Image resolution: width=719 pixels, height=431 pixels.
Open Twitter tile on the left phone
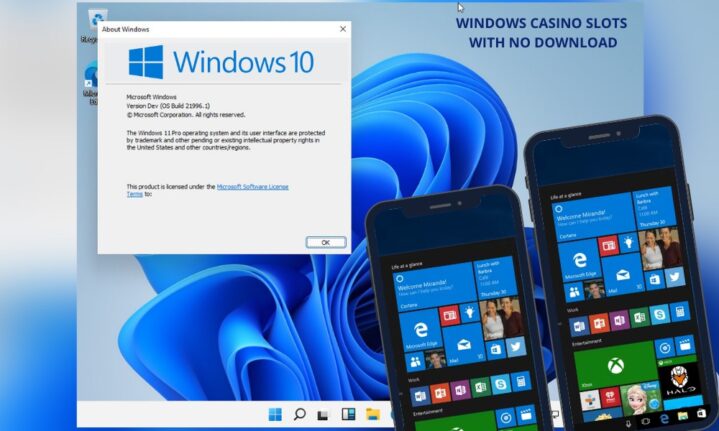pyautogui.click(x=516, y=347)
